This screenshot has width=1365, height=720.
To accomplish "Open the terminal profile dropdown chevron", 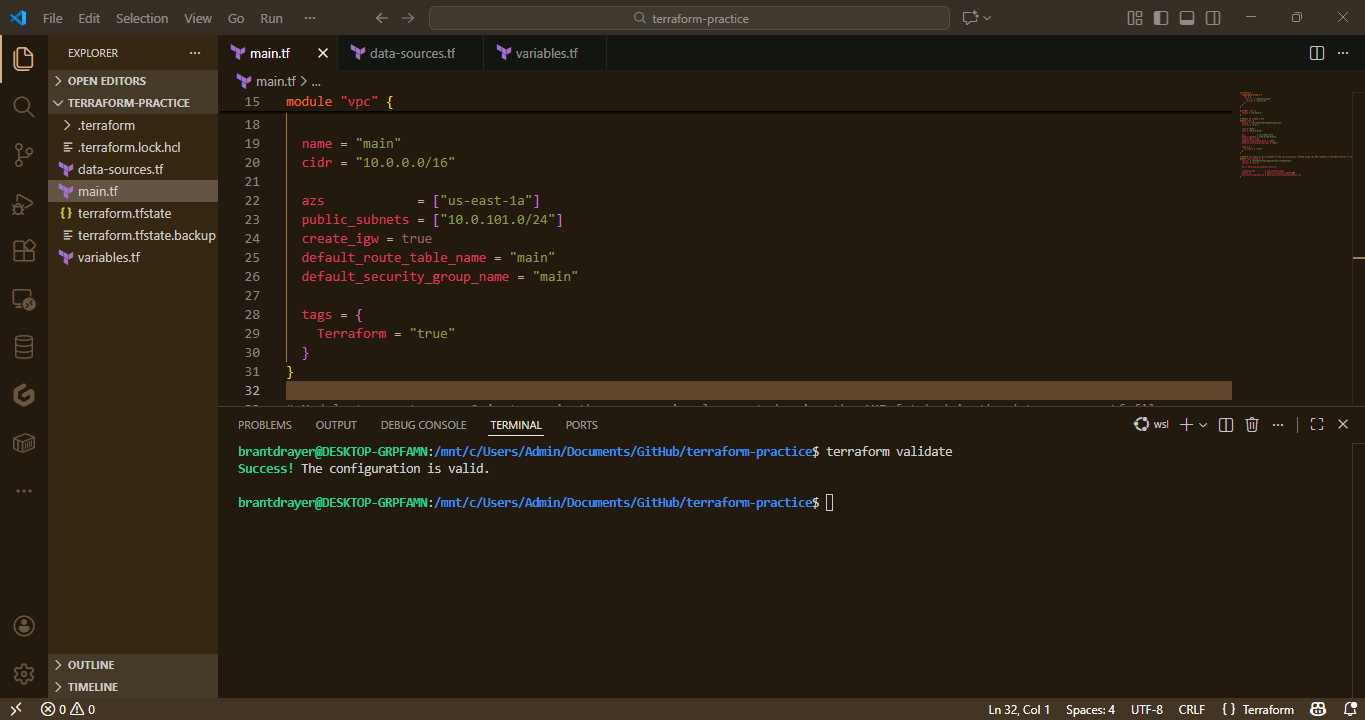I will point(1203,424).
